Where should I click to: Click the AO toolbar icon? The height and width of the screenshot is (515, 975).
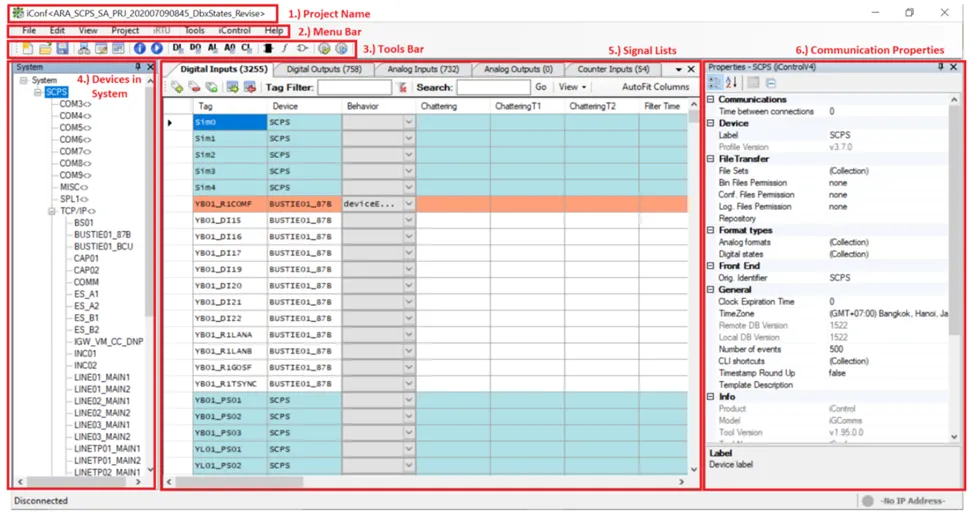click(229, 48)
